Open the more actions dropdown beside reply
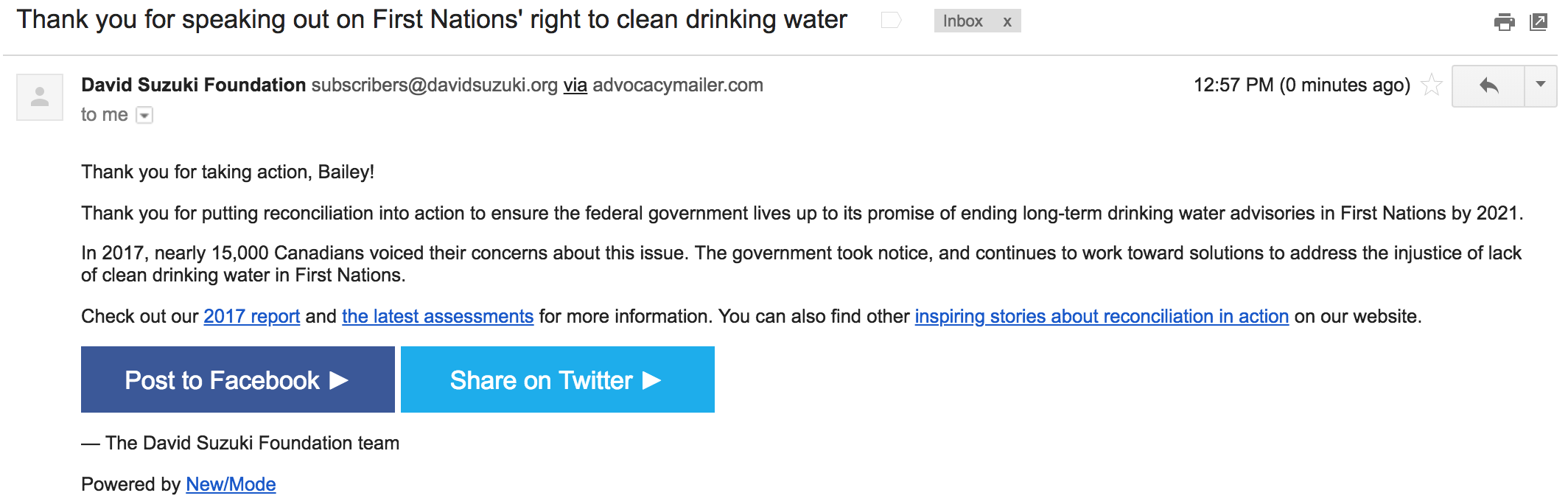1568x504 pixels. pos(1541,86)
